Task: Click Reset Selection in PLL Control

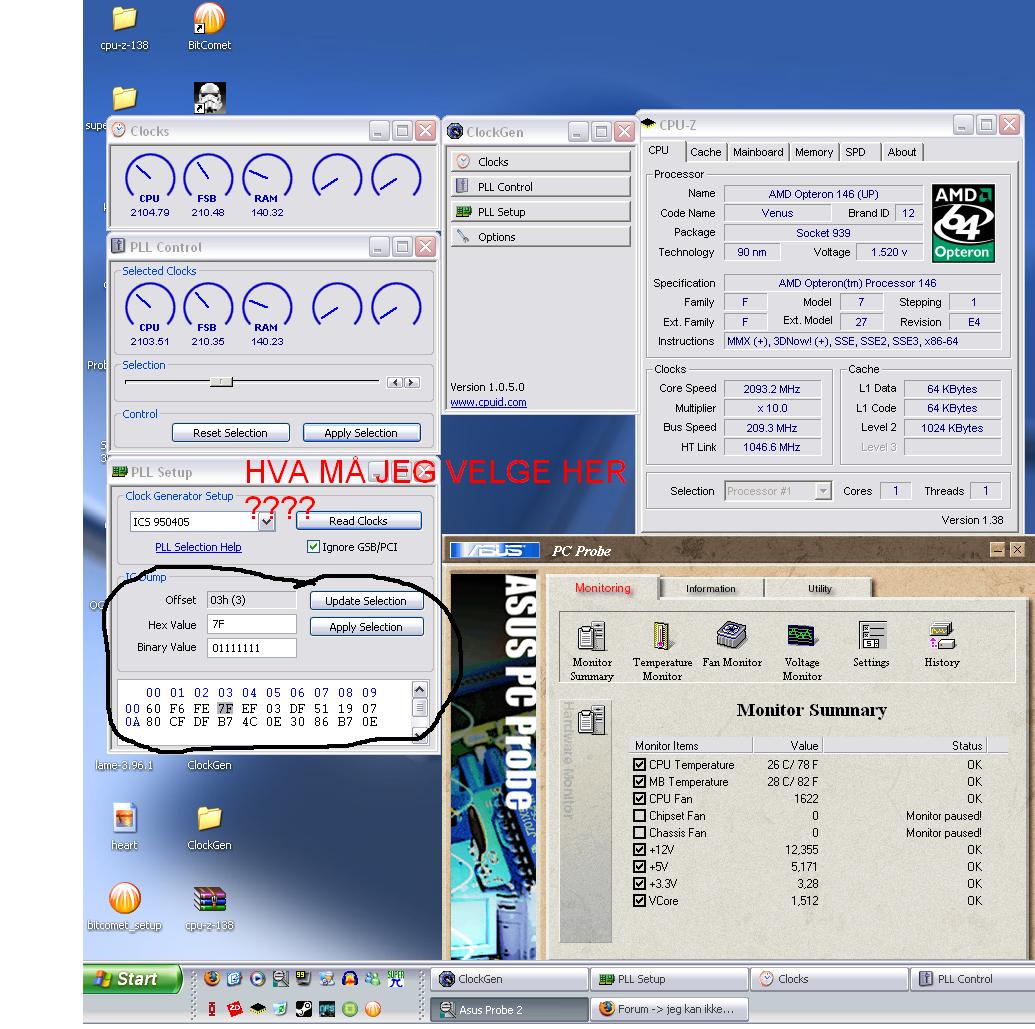Action: pos(230,433)
